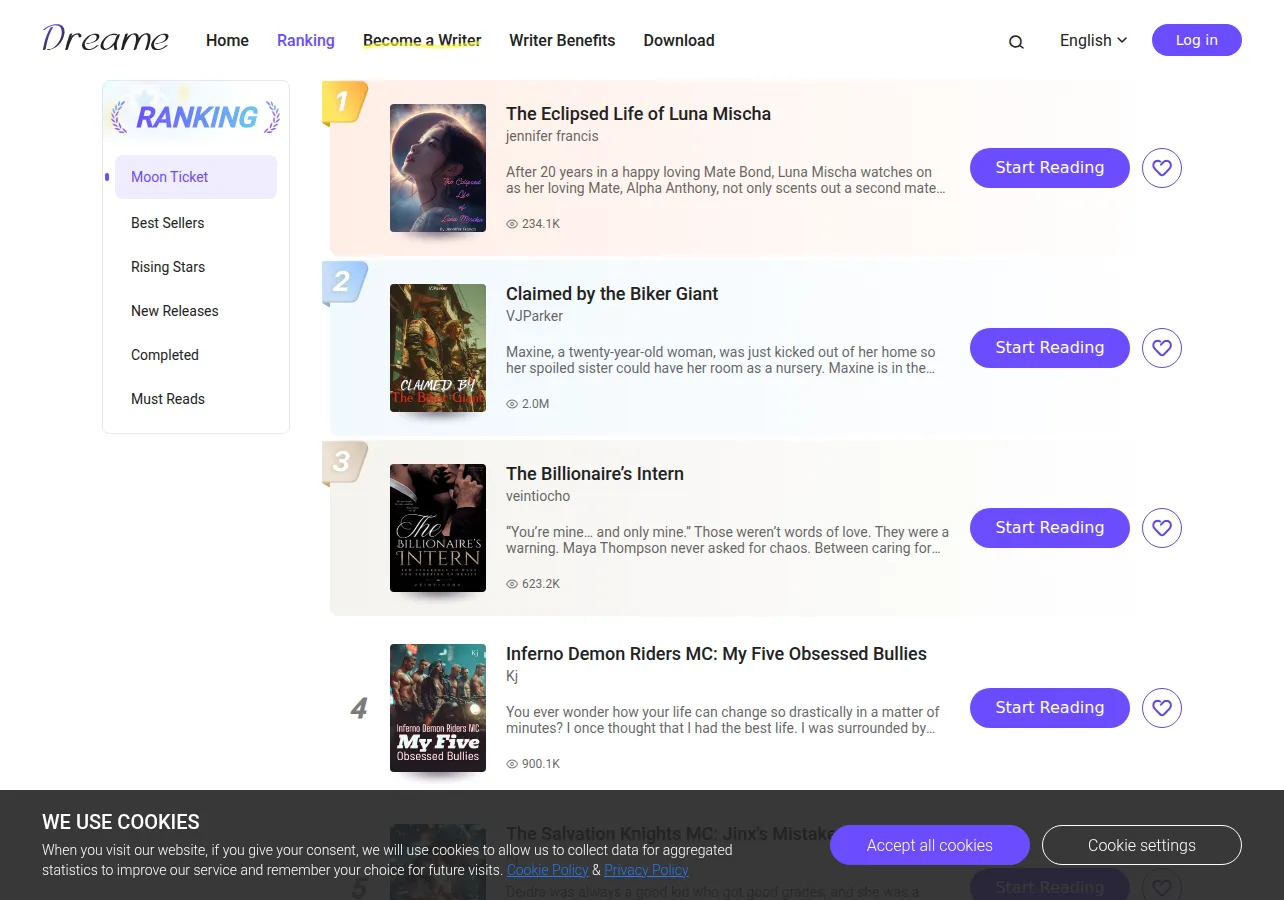
Task: Click the description starting "You ever wonder"
Action: 723,720
